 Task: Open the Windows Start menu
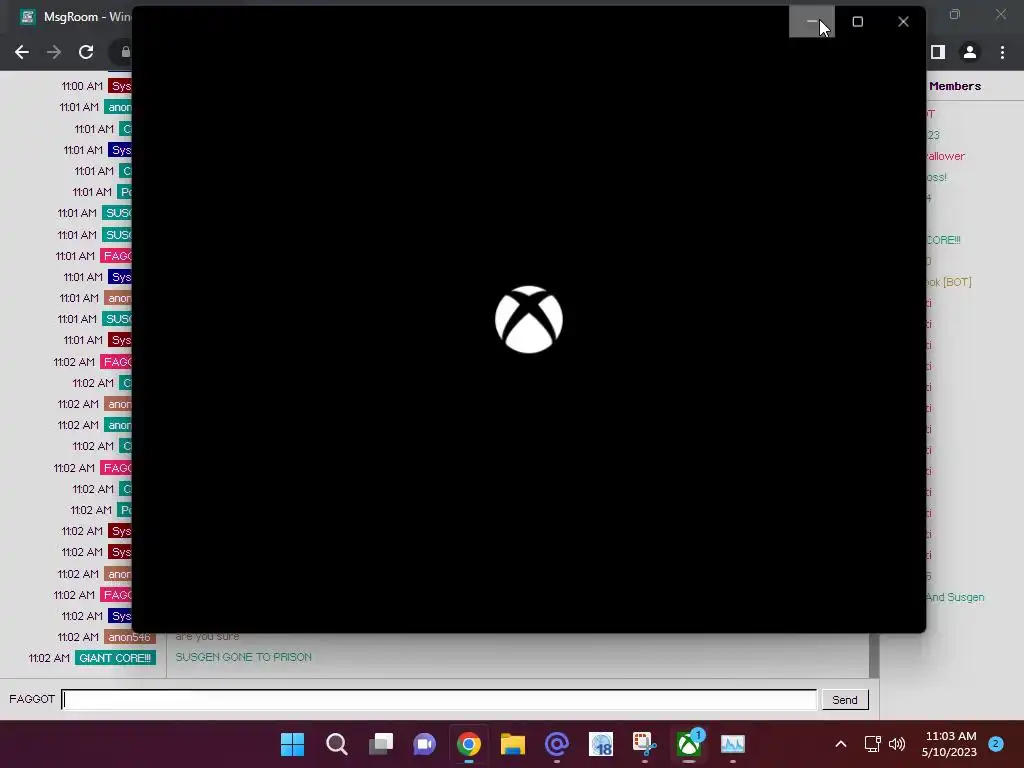click(292, 744)
